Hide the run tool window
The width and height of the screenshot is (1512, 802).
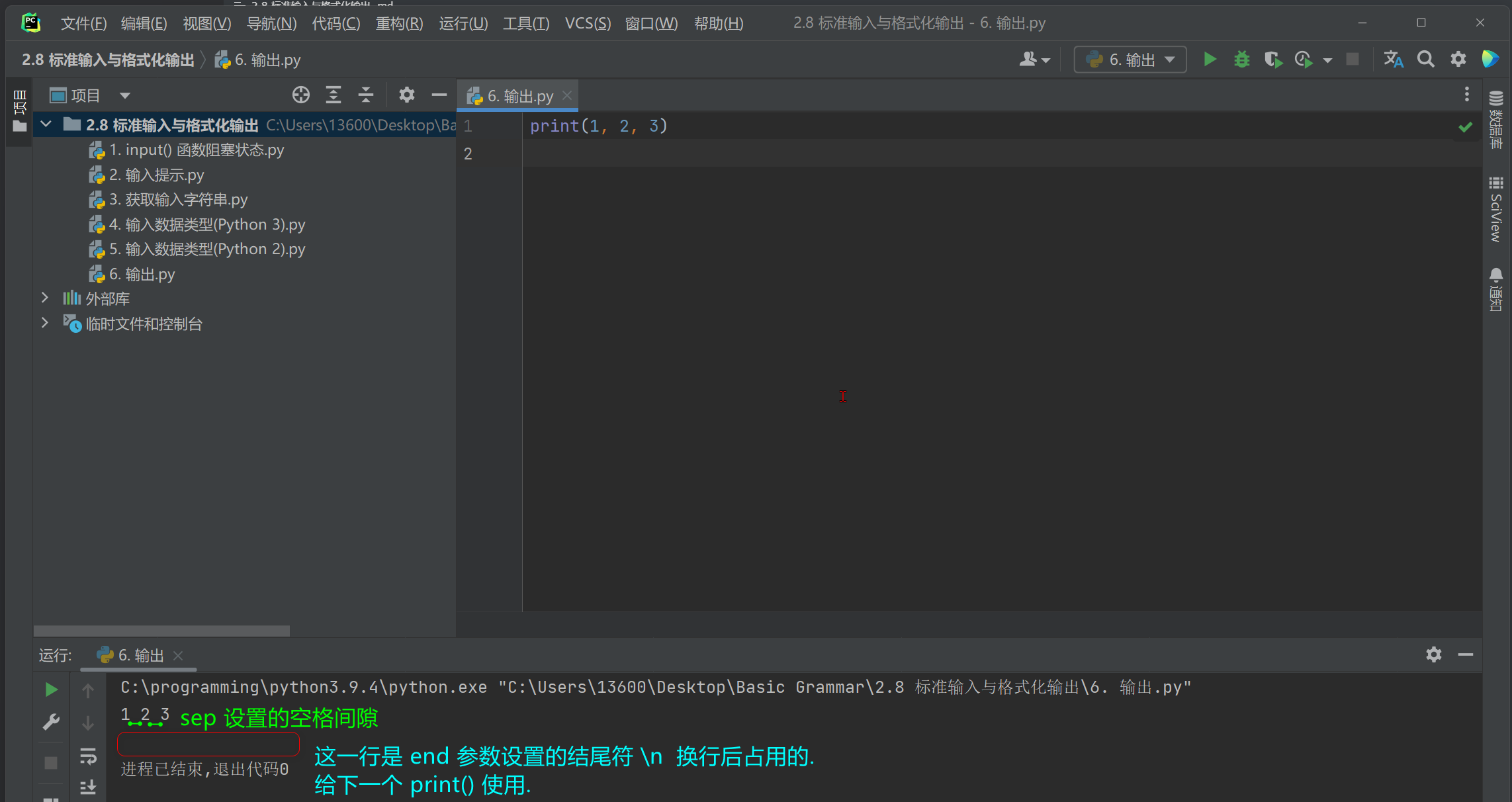pyautogui.click(x=1466, y=654)
